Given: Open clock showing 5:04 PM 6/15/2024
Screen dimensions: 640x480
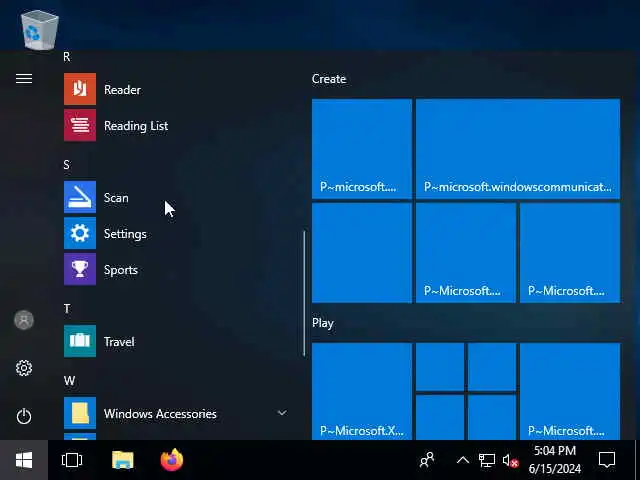Looking at the screenshot, I should coord(555,459).
